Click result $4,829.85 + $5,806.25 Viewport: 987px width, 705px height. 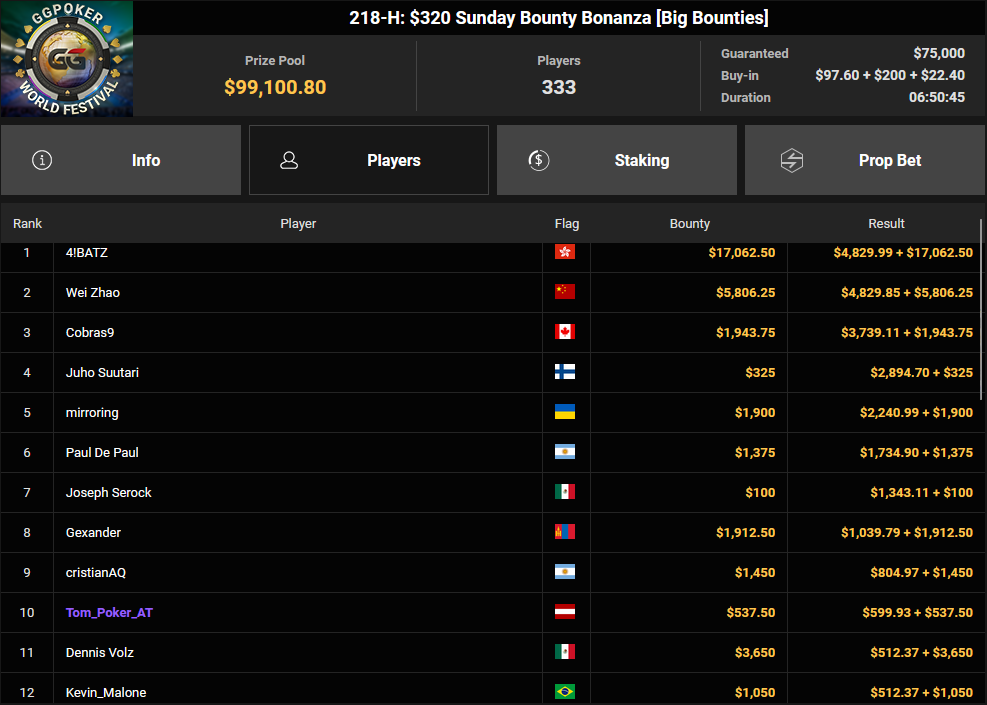(x=907, y=293)
